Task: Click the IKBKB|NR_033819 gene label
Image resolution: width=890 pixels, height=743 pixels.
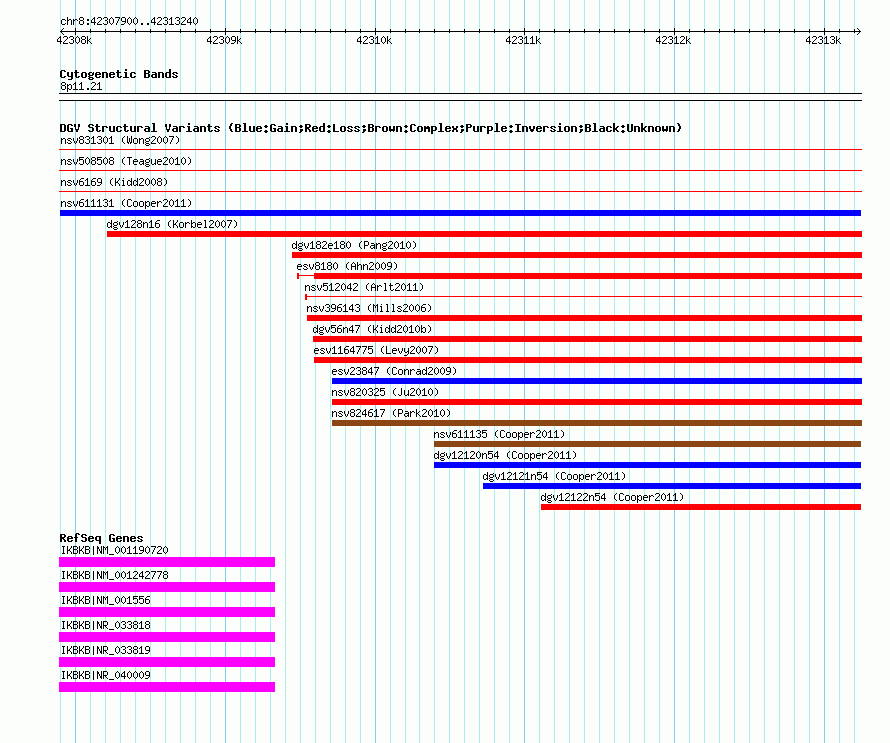Action: [x=105, y=650]
